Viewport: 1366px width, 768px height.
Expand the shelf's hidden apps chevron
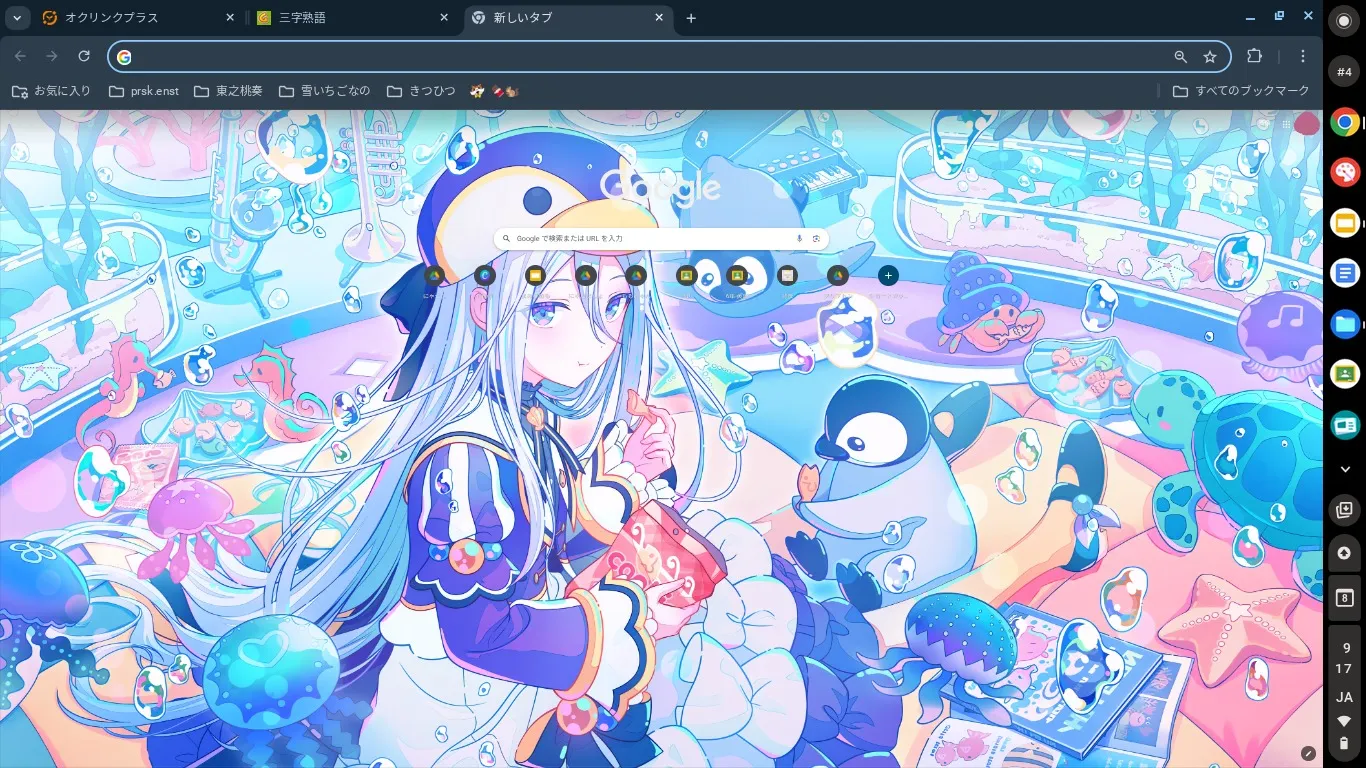(x=1345, y=469)
